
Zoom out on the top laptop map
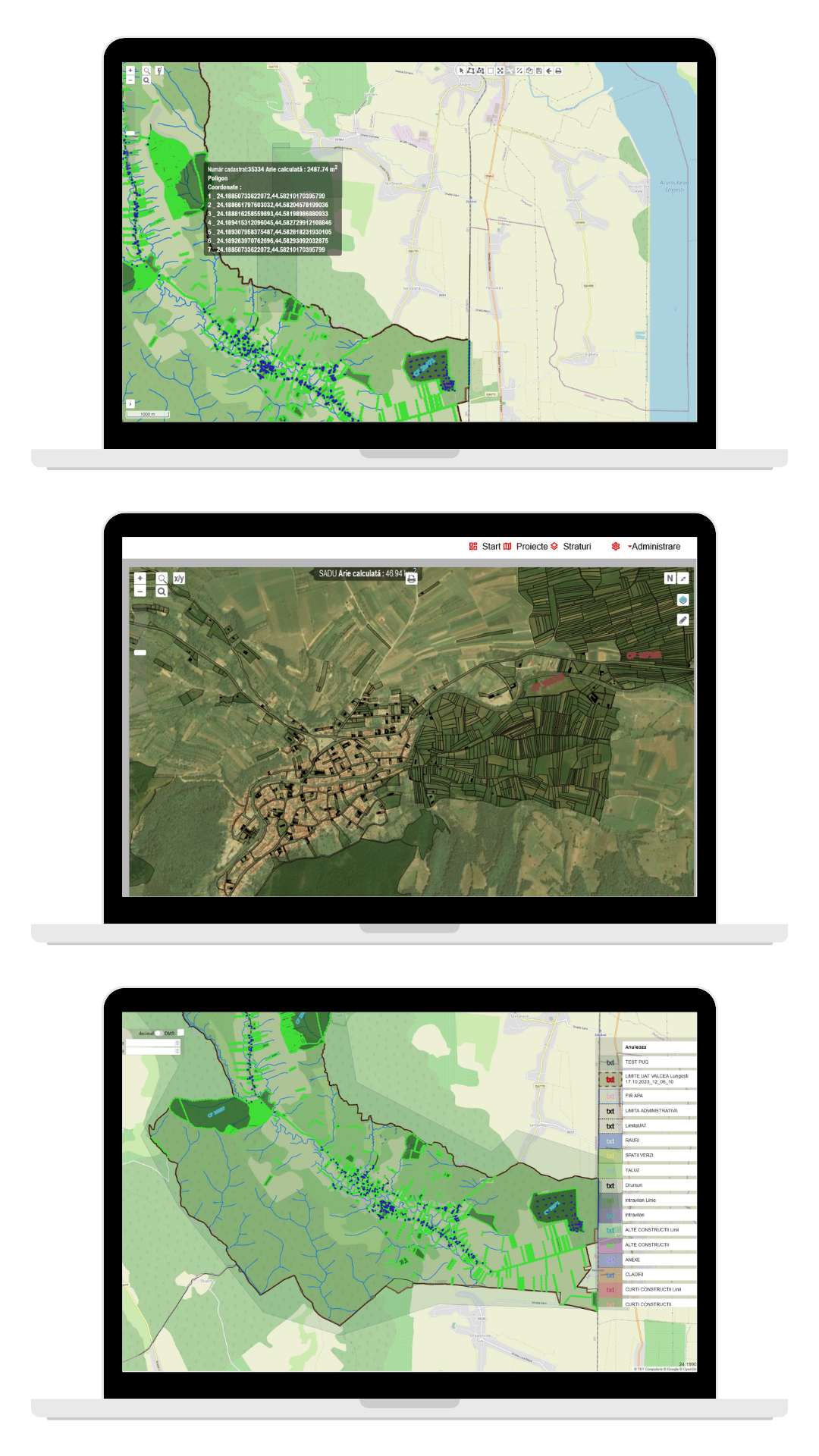[x=130, y=80]
